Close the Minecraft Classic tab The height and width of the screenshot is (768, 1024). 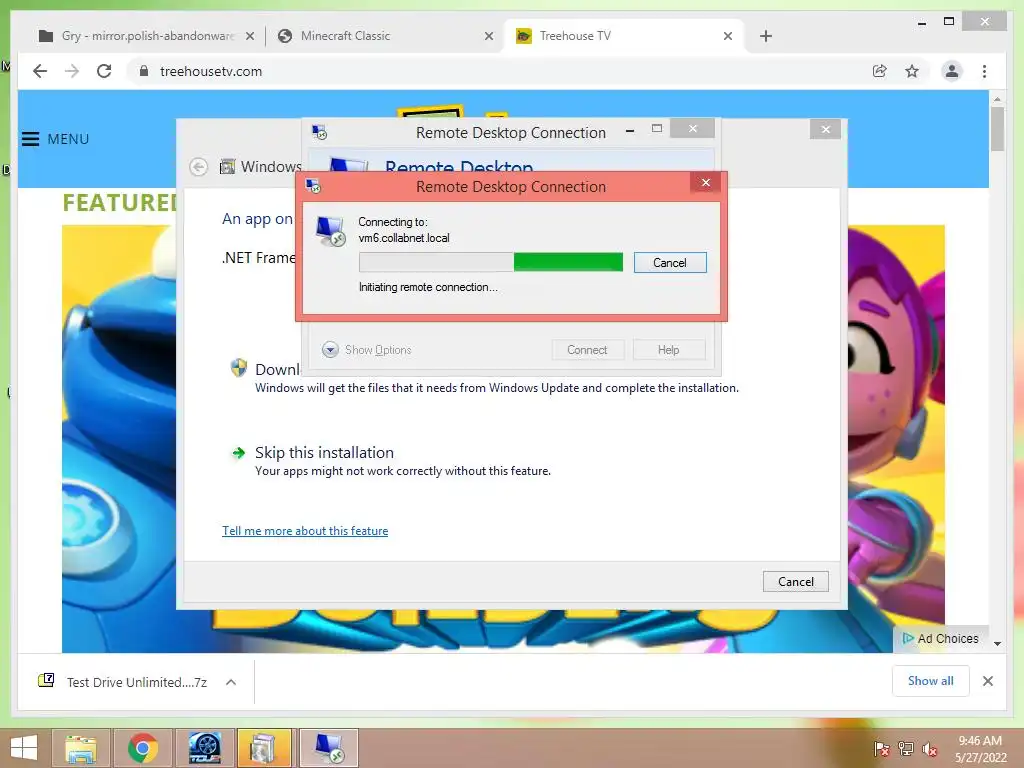point(488,36)
